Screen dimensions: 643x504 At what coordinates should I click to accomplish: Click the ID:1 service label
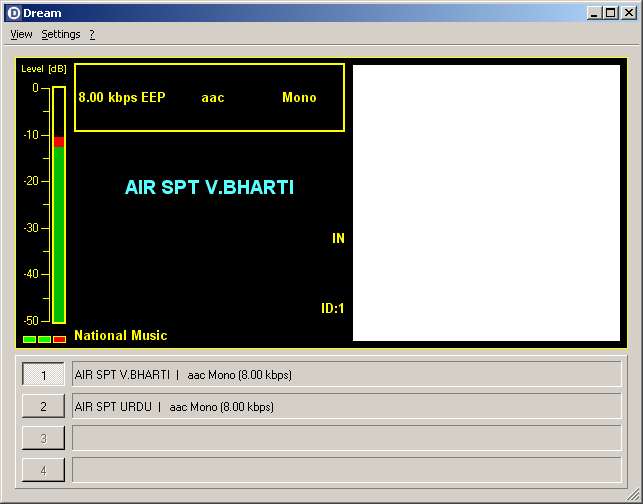point(333,308)
